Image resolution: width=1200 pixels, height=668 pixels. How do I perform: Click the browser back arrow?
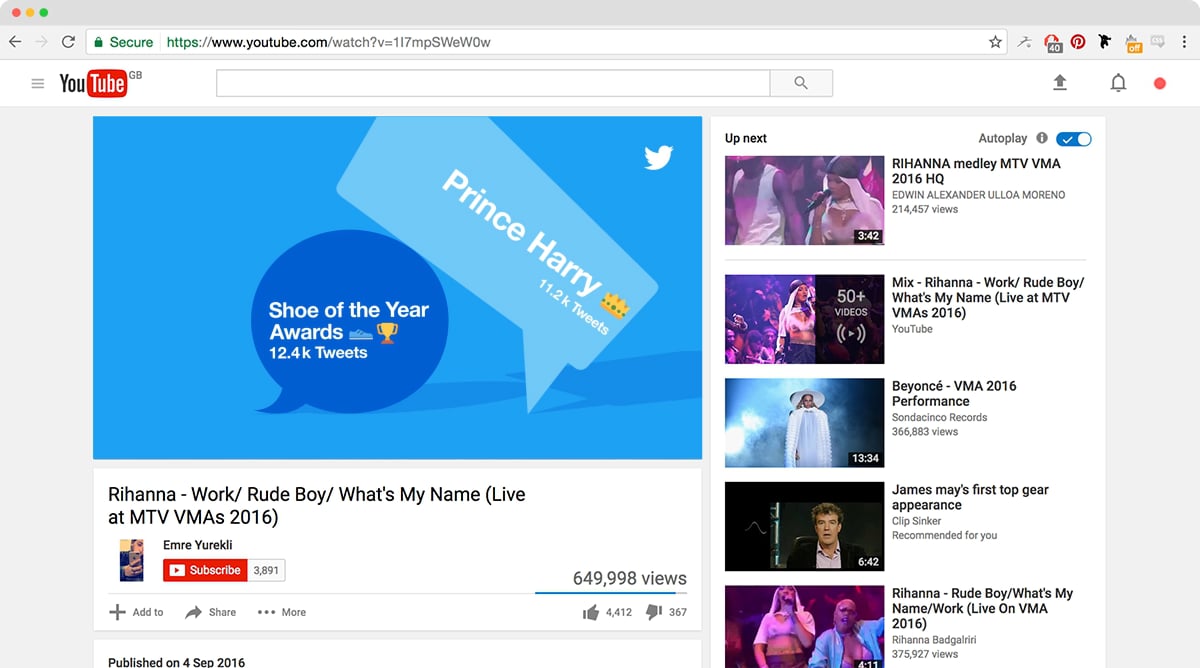[x=15, y=42]
